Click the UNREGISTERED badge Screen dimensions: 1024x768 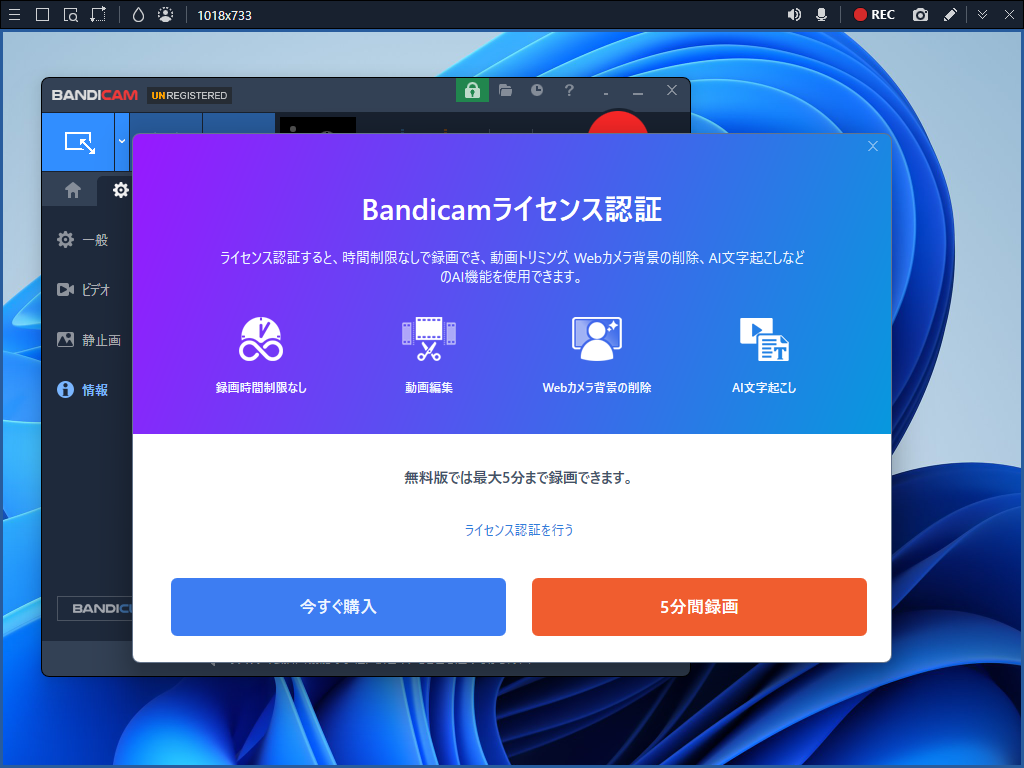189,95
